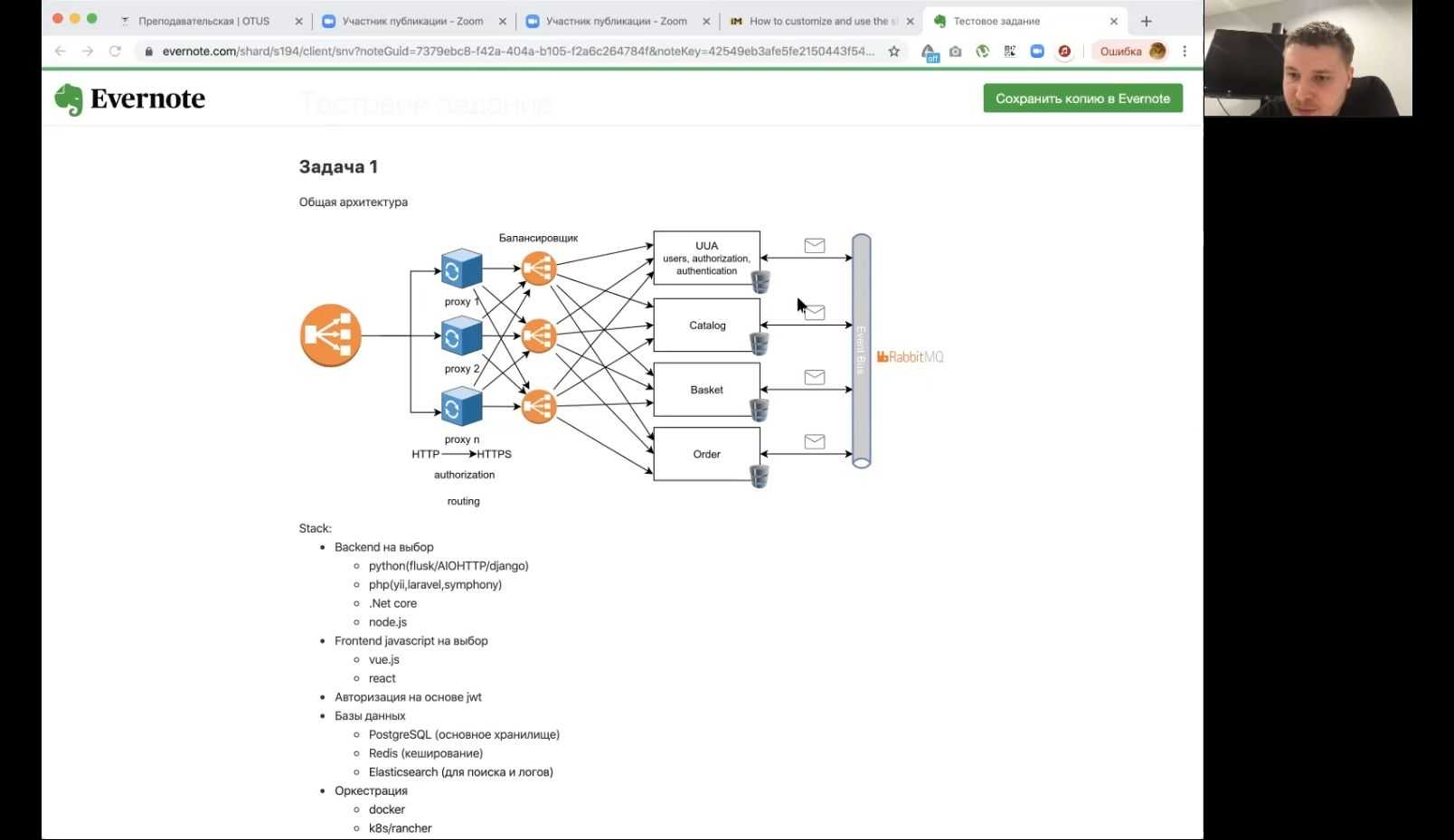Click the Basket service box
The image size is (1454, 840).
tap(706, 390)
